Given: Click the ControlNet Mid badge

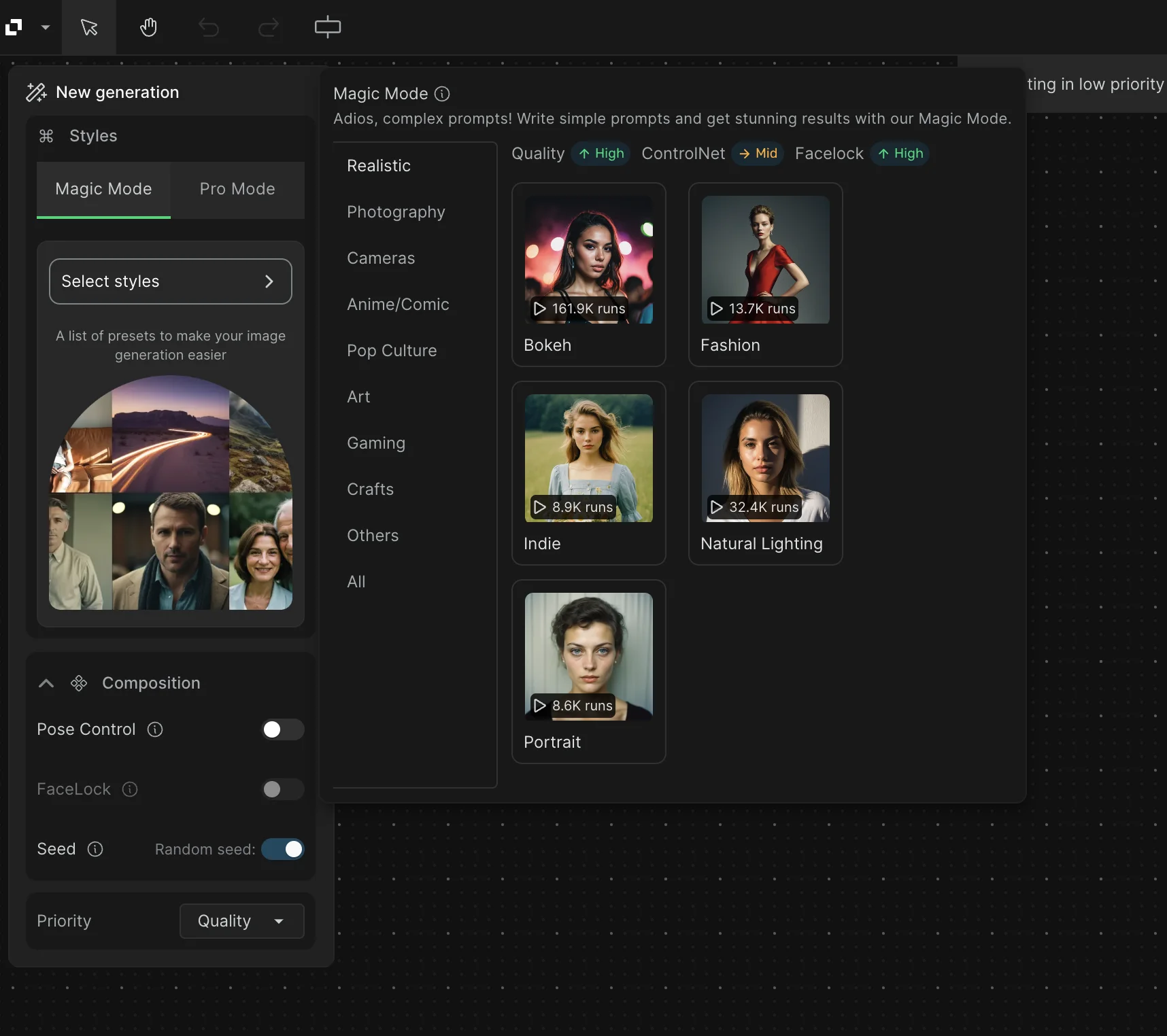Looking at the screenshot, I should (758, 154).
